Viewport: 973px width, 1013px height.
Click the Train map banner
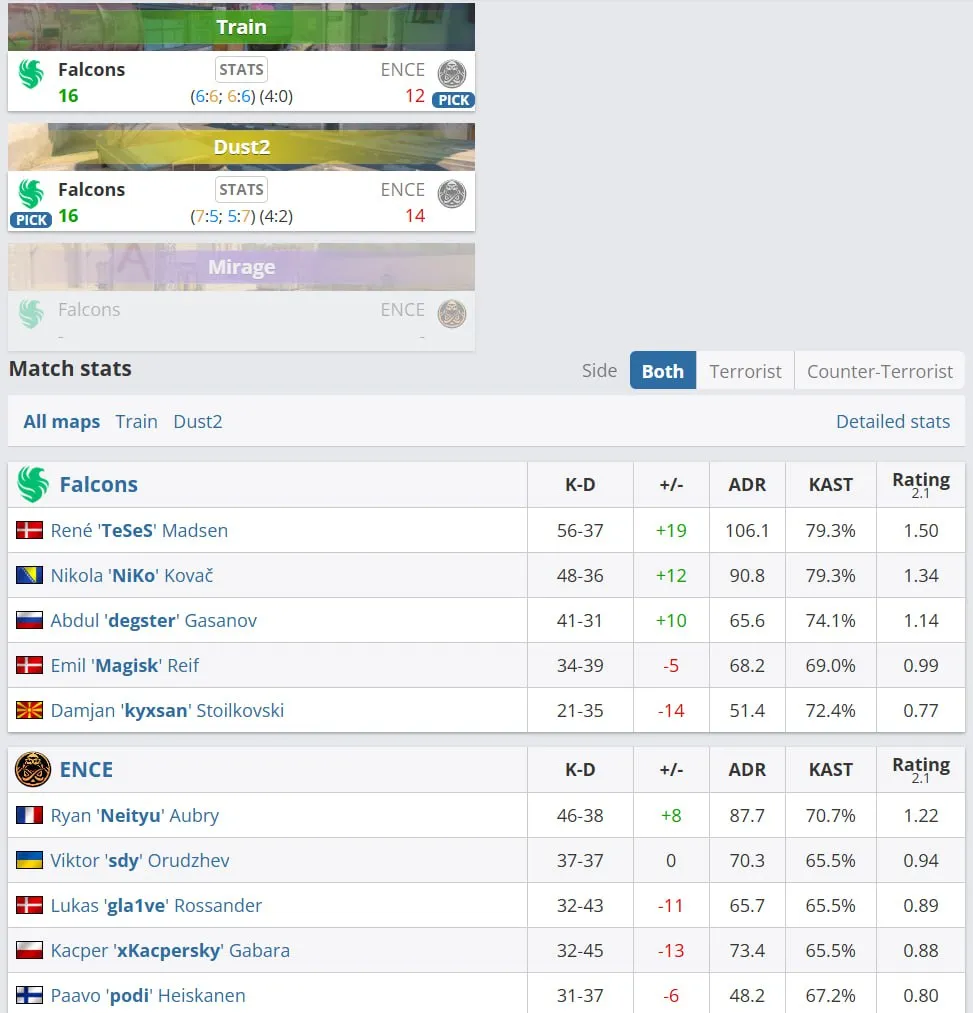(x=241, y=26)
